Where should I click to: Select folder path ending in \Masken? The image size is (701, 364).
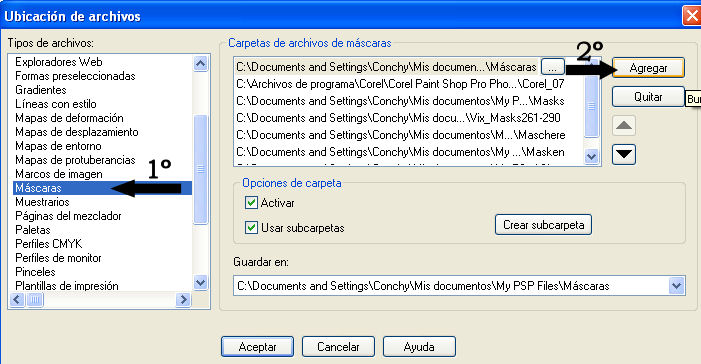400,152
